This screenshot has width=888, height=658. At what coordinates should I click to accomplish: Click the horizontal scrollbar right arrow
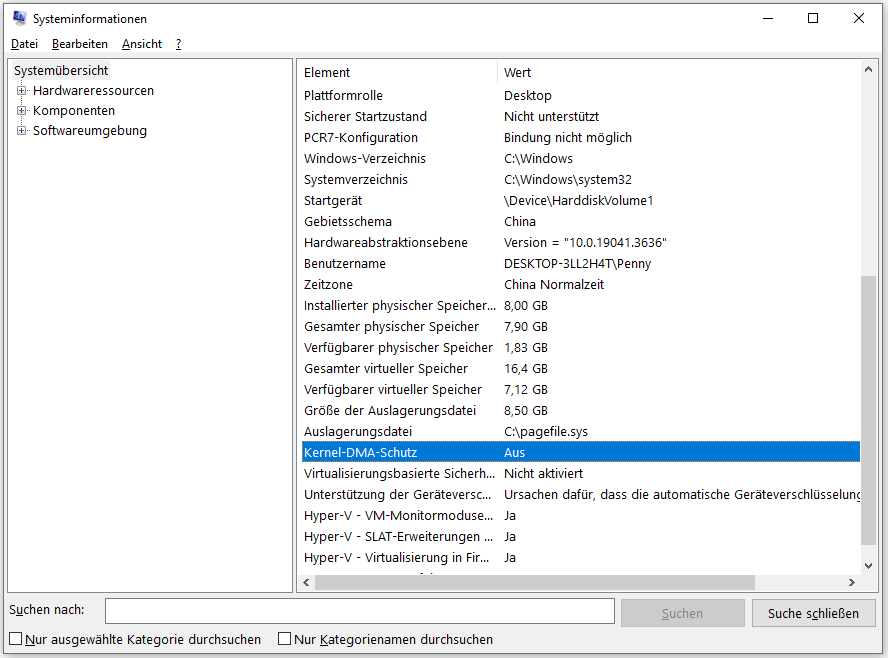(852, 582)
